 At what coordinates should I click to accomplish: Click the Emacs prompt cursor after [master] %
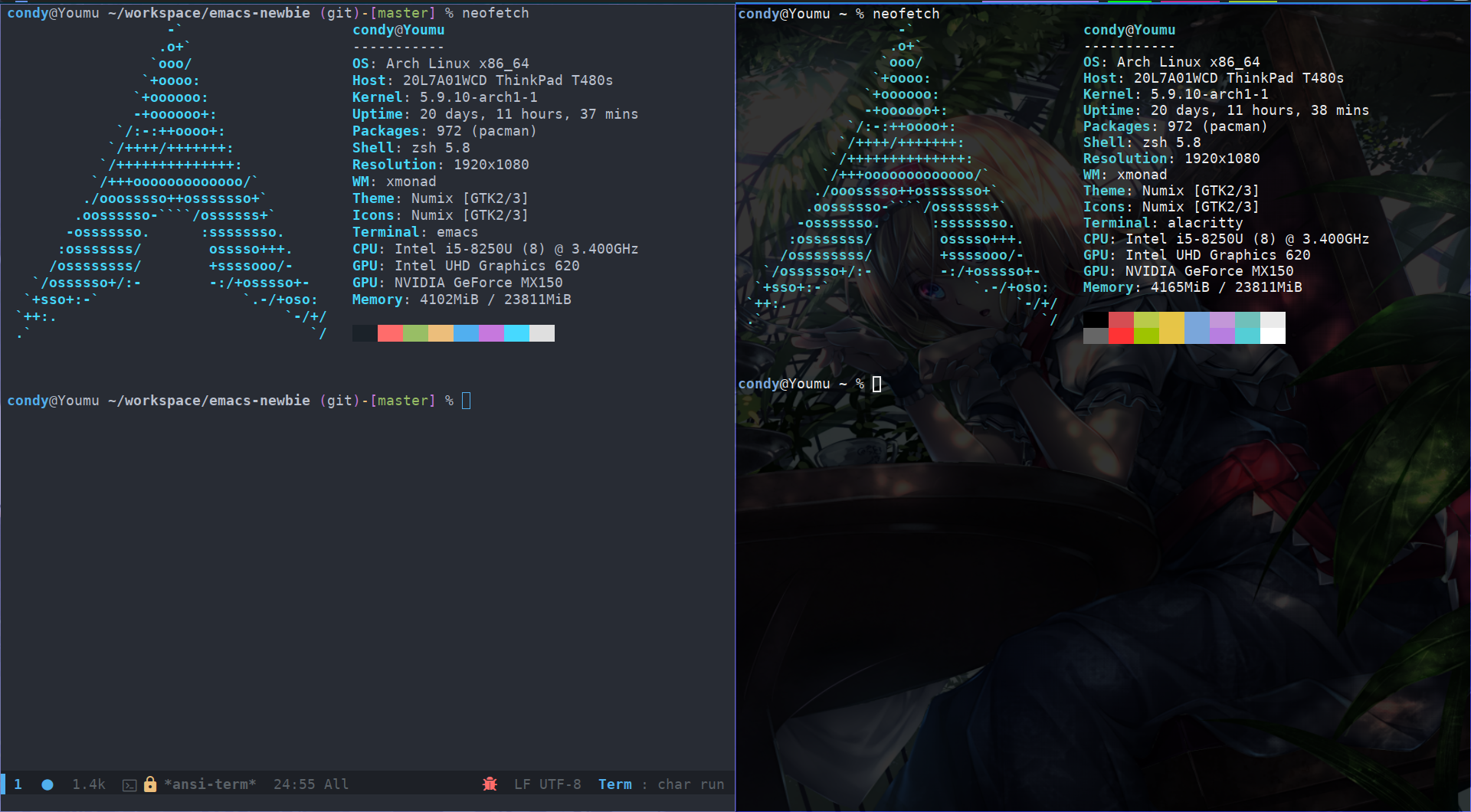point(466,401)
